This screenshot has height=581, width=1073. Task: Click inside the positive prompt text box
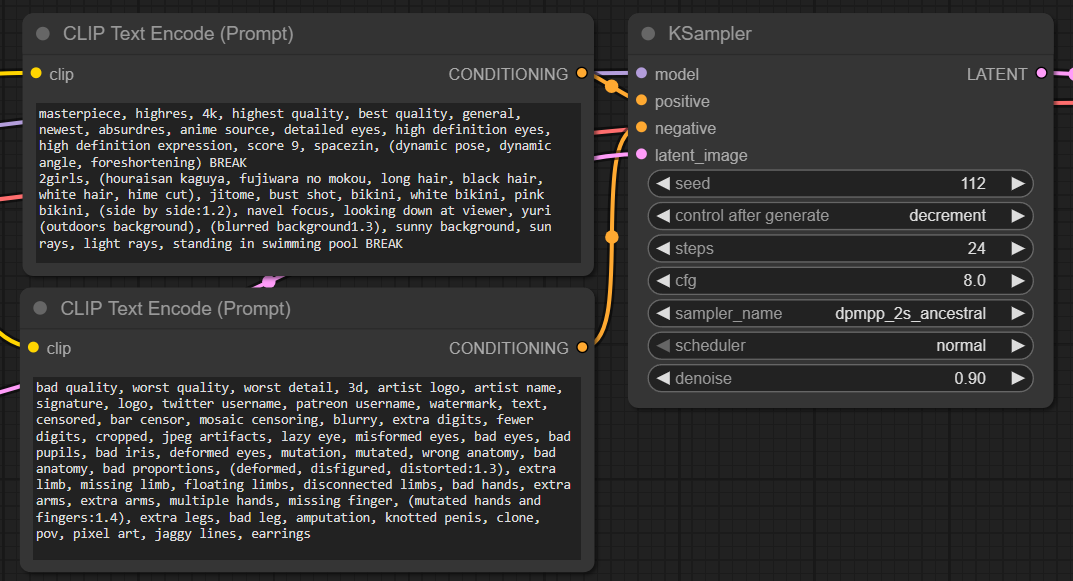(308, 180)
